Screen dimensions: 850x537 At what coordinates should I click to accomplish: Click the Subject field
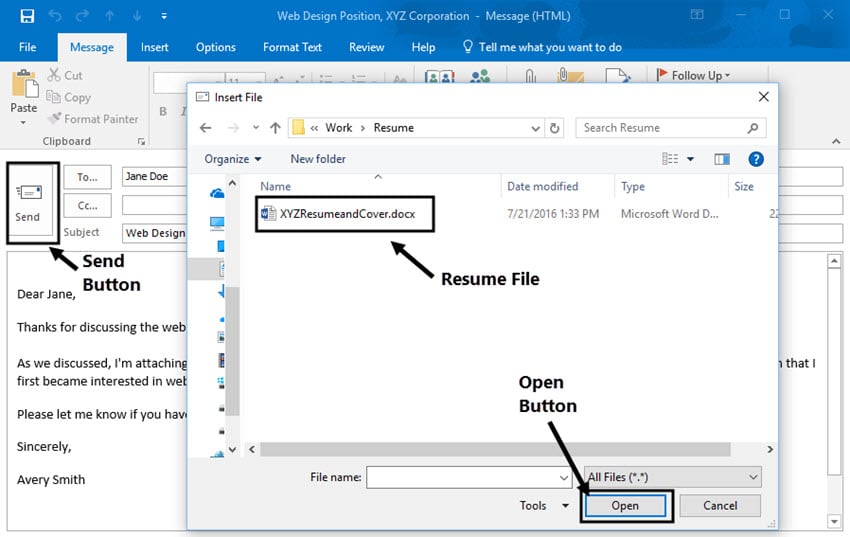(154, 233)
